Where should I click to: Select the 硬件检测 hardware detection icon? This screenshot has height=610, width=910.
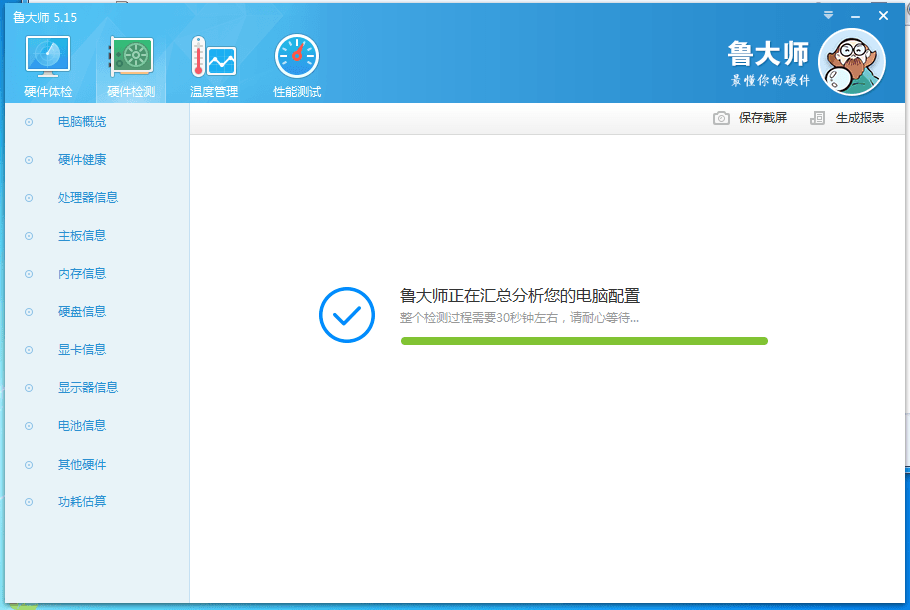(x=131, y=57)
